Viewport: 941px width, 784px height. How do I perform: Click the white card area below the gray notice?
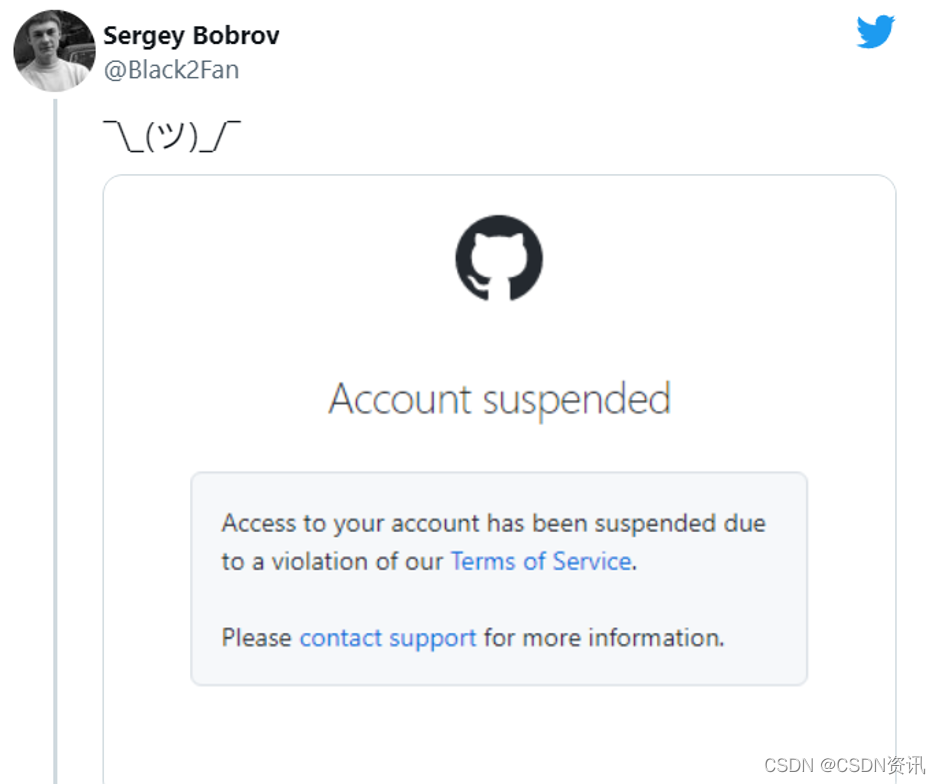coord(499,730)
